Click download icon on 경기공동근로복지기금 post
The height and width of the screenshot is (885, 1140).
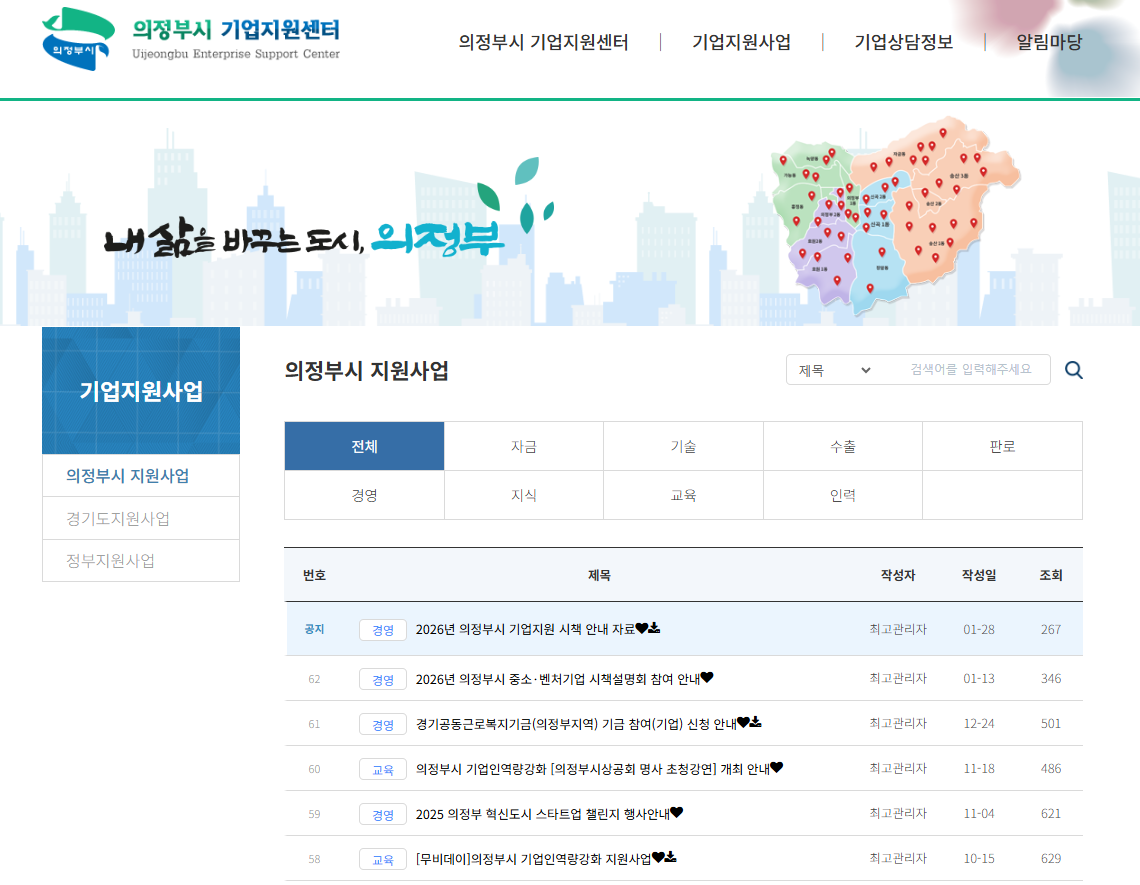[x=757, y=722]
